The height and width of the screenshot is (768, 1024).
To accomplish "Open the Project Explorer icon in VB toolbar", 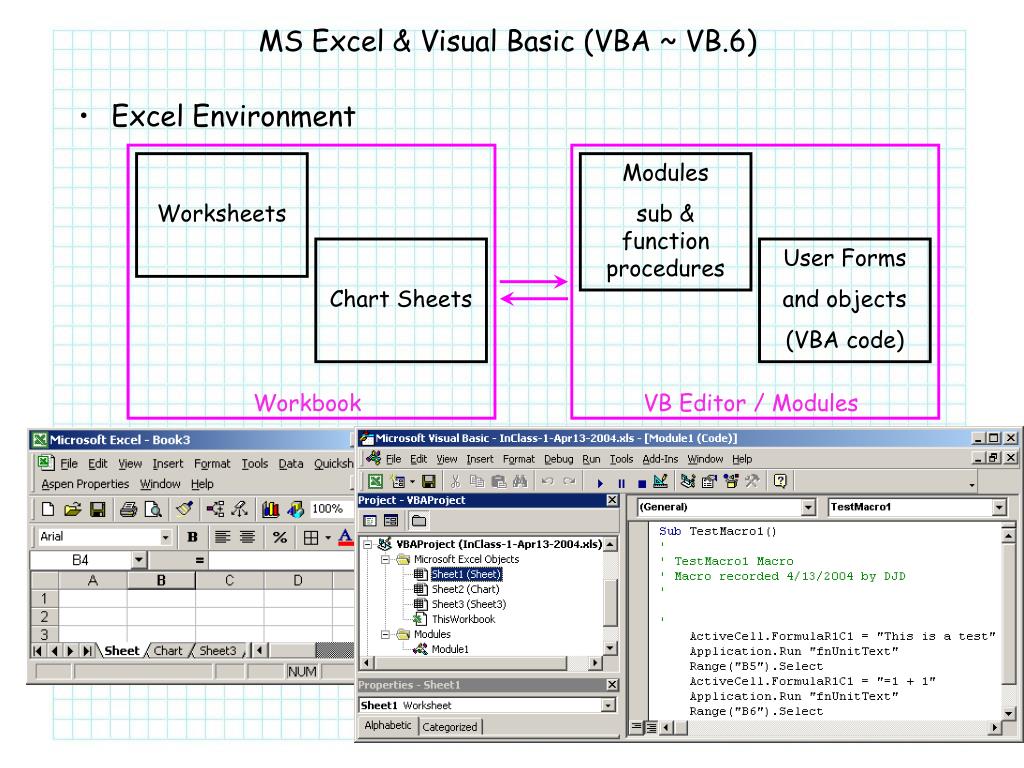I will coord(688,482).
